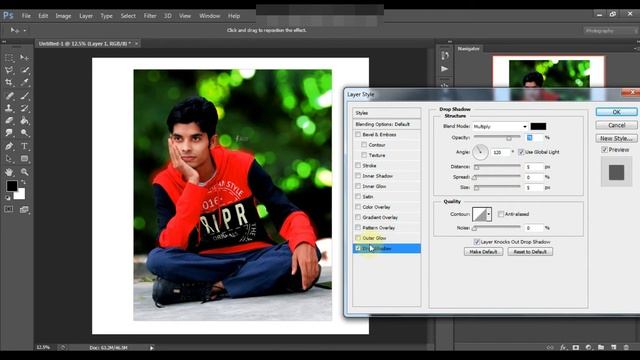Select the Path Selection tool
The image size is (640, 360).
(x=9, y=159)
